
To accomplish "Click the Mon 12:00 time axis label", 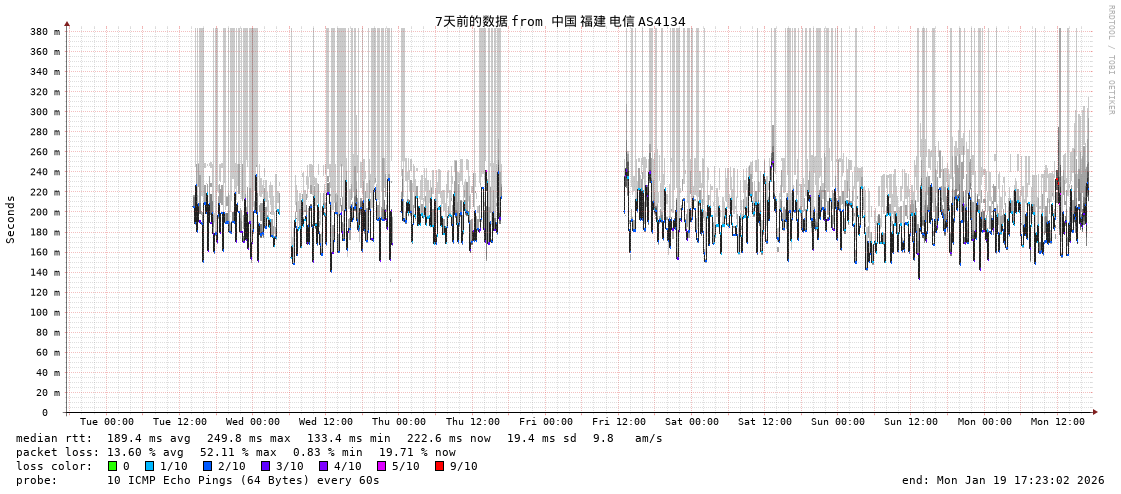I will coord(1058,422).
